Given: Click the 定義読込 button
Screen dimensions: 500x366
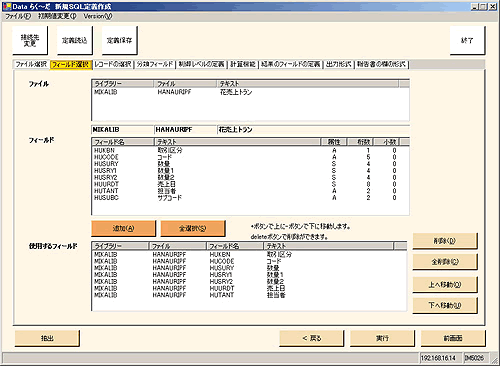Looking at the screenshot, I should click(75, 40).
